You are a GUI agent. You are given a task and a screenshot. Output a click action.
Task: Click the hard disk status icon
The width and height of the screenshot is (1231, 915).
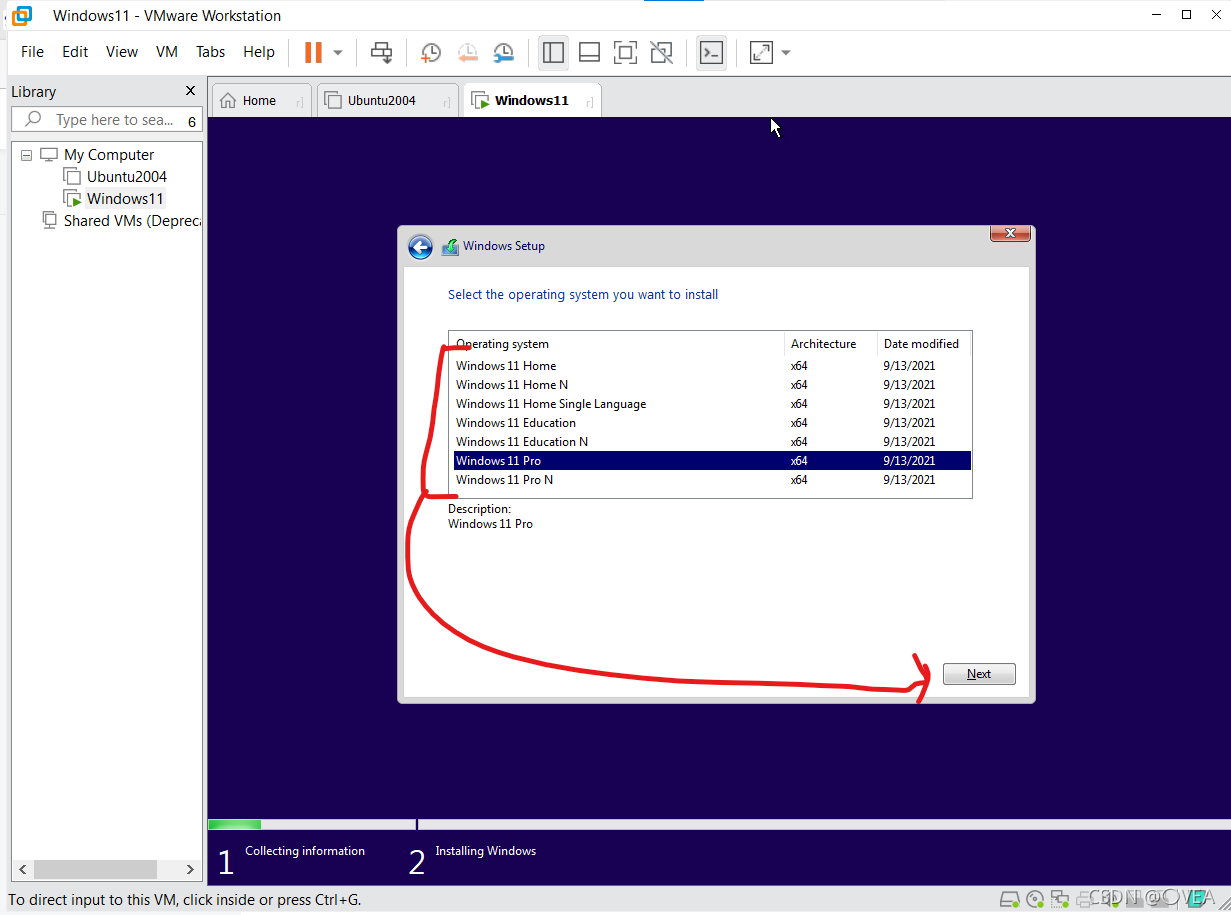click(x=1010, y=898)
